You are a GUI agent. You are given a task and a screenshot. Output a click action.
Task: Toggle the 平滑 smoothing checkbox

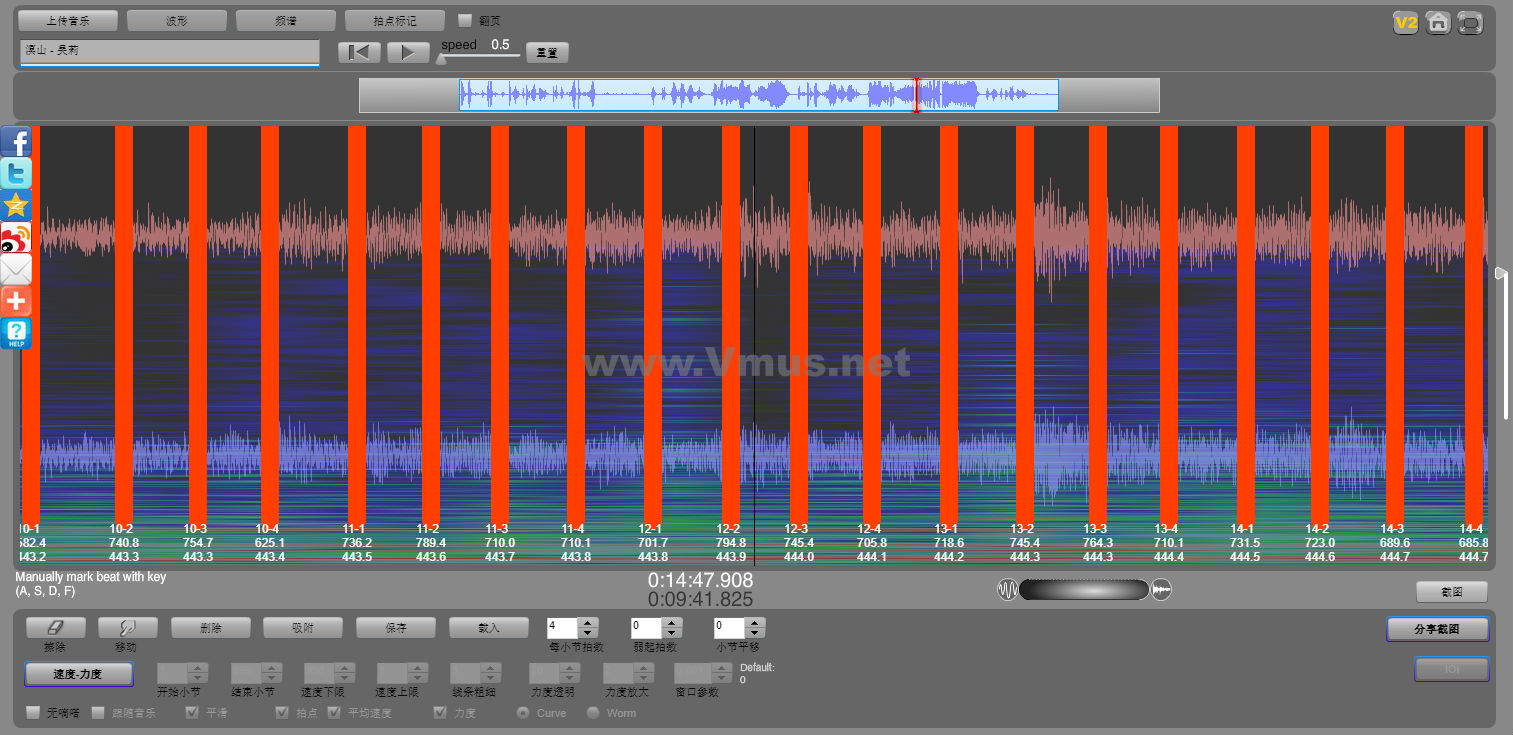pos(193,713)
